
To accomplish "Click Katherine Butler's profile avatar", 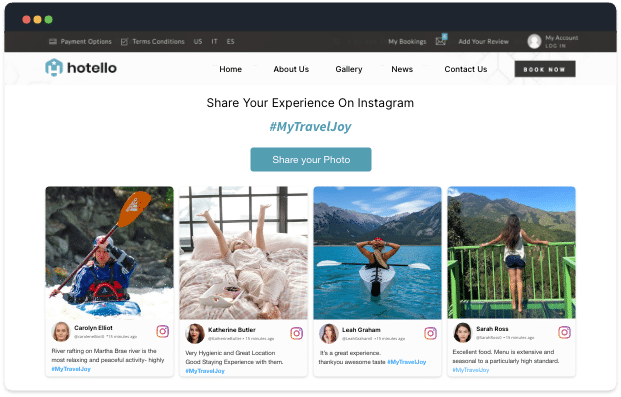I will click(195, 334).
